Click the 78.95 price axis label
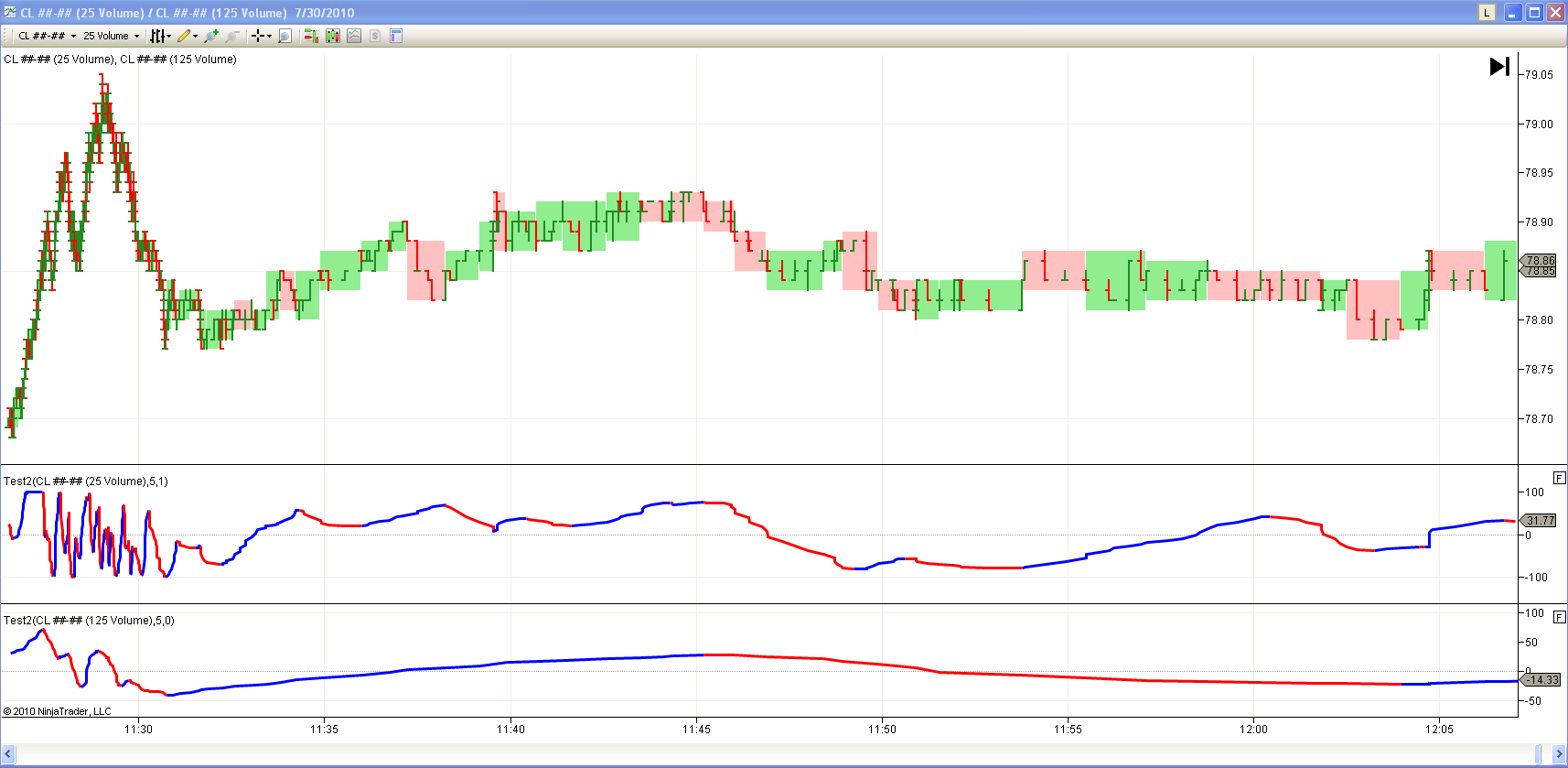The height and width of the screenshot is (768, 1568). (1540, 173)
